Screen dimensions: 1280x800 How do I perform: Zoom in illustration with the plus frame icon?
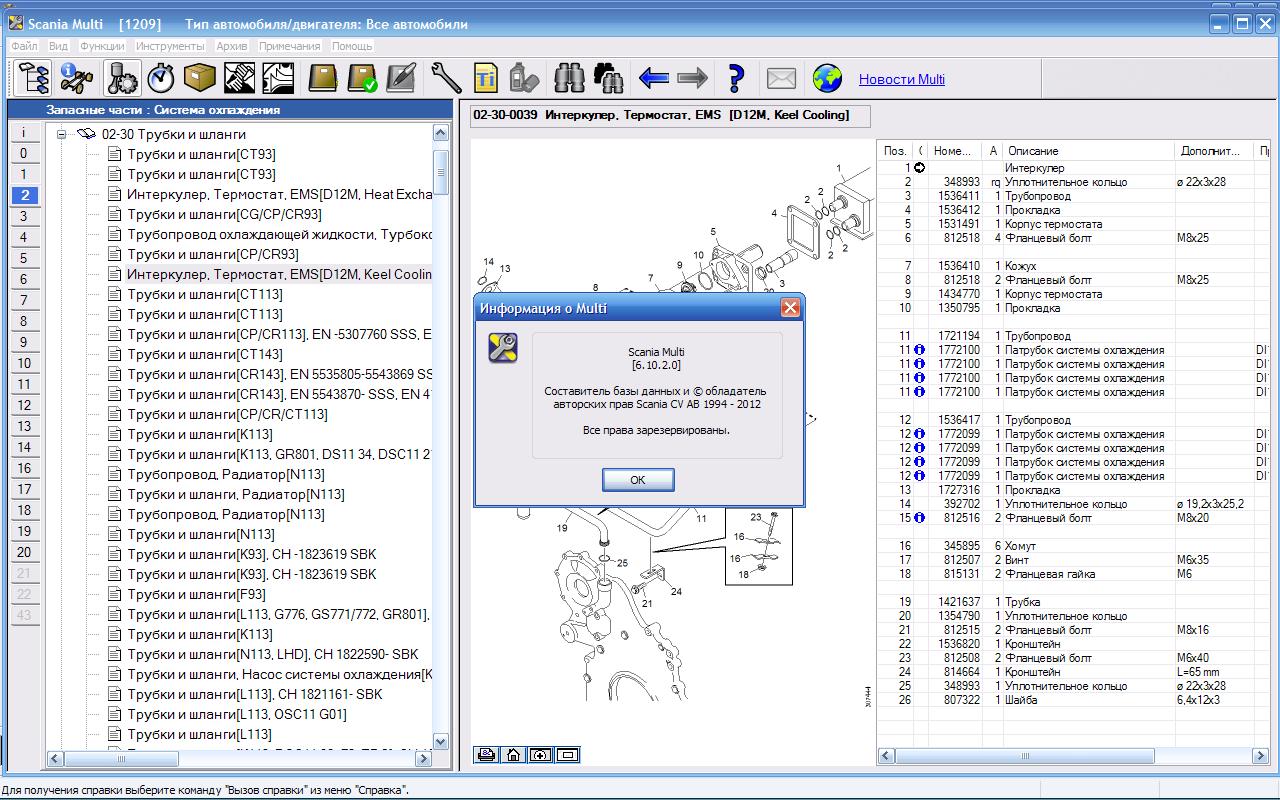(x=540, y=755)
